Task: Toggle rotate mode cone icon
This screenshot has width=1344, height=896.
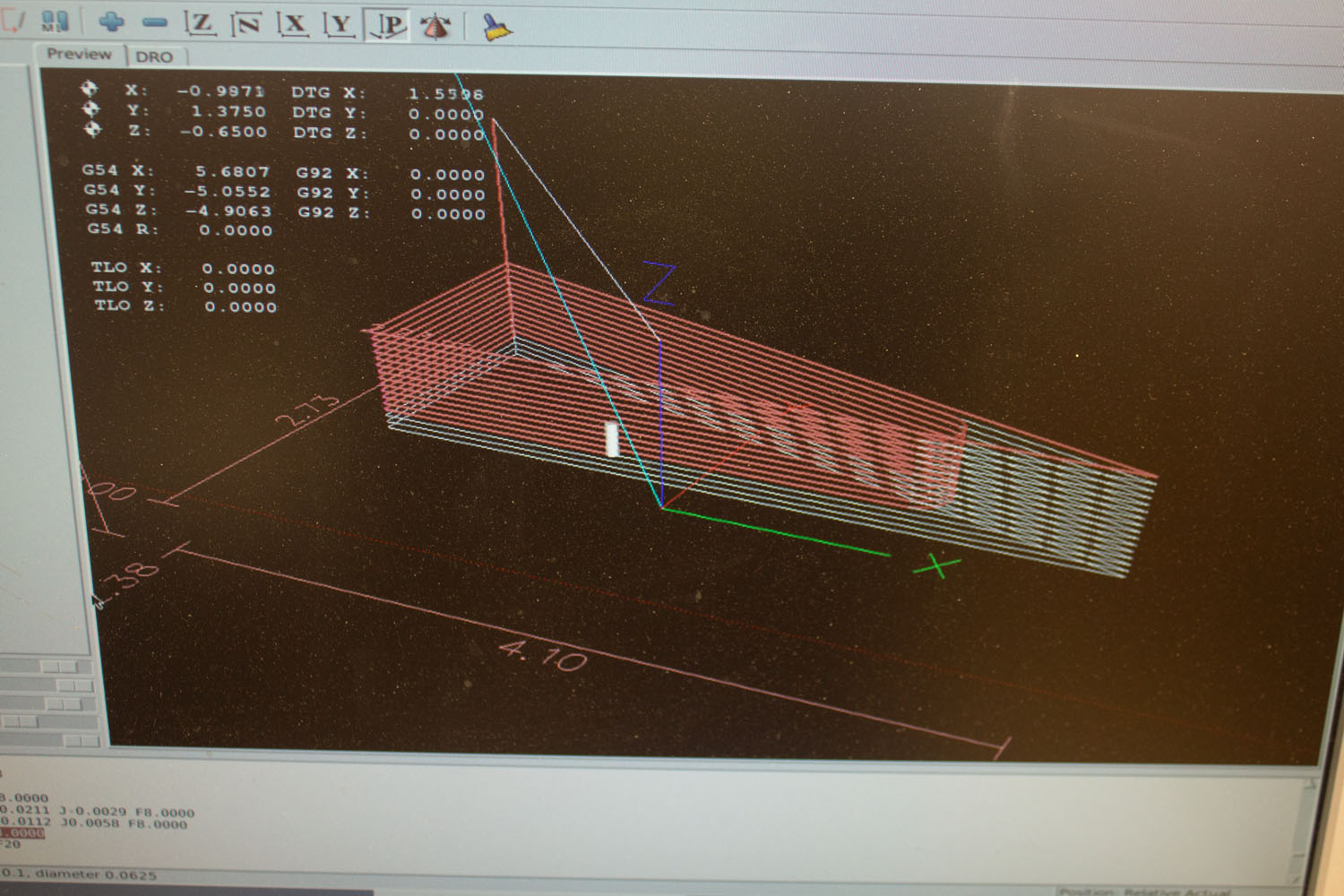Action: click(436, 27)
